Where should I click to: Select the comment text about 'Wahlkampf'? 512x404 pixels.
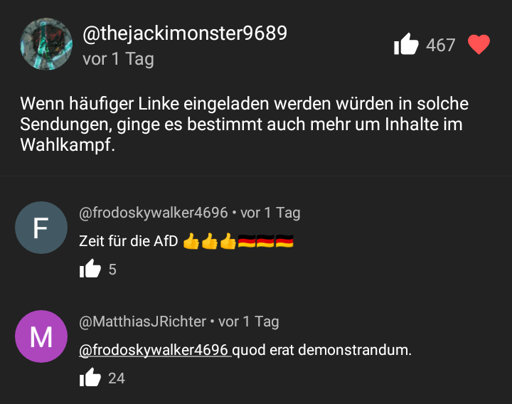(x=244, y=124)
